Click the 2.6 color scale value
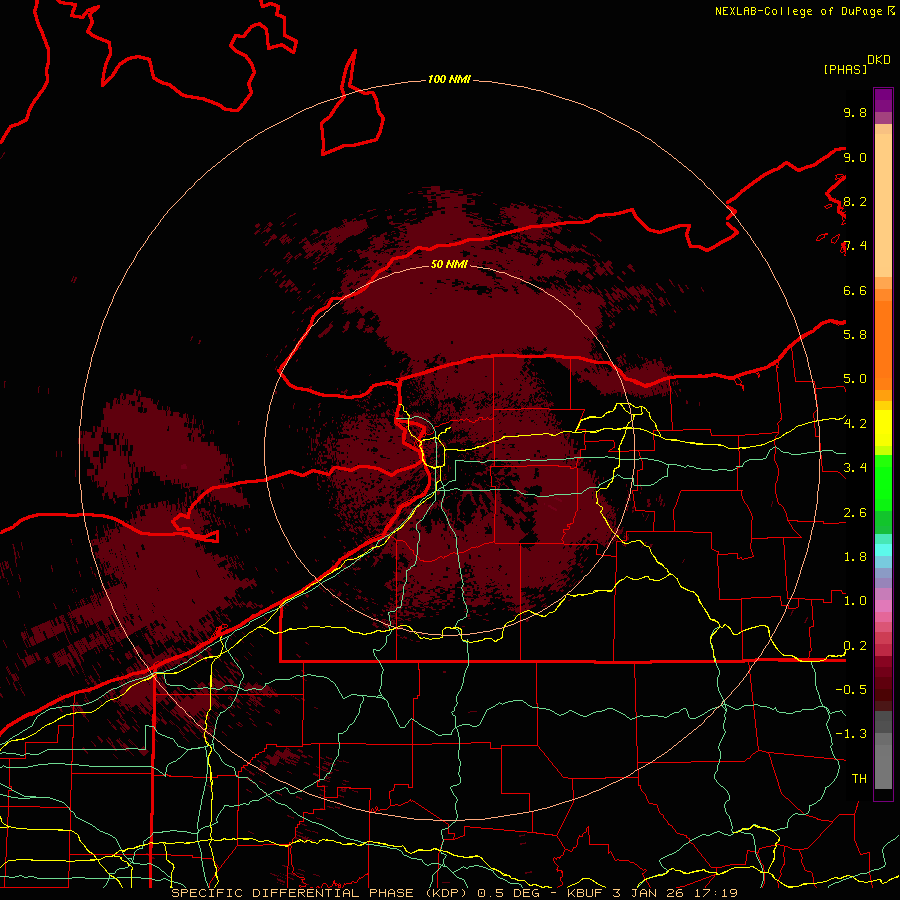Image resolution: width=900 pixels, height=900 pixels. 855,513
